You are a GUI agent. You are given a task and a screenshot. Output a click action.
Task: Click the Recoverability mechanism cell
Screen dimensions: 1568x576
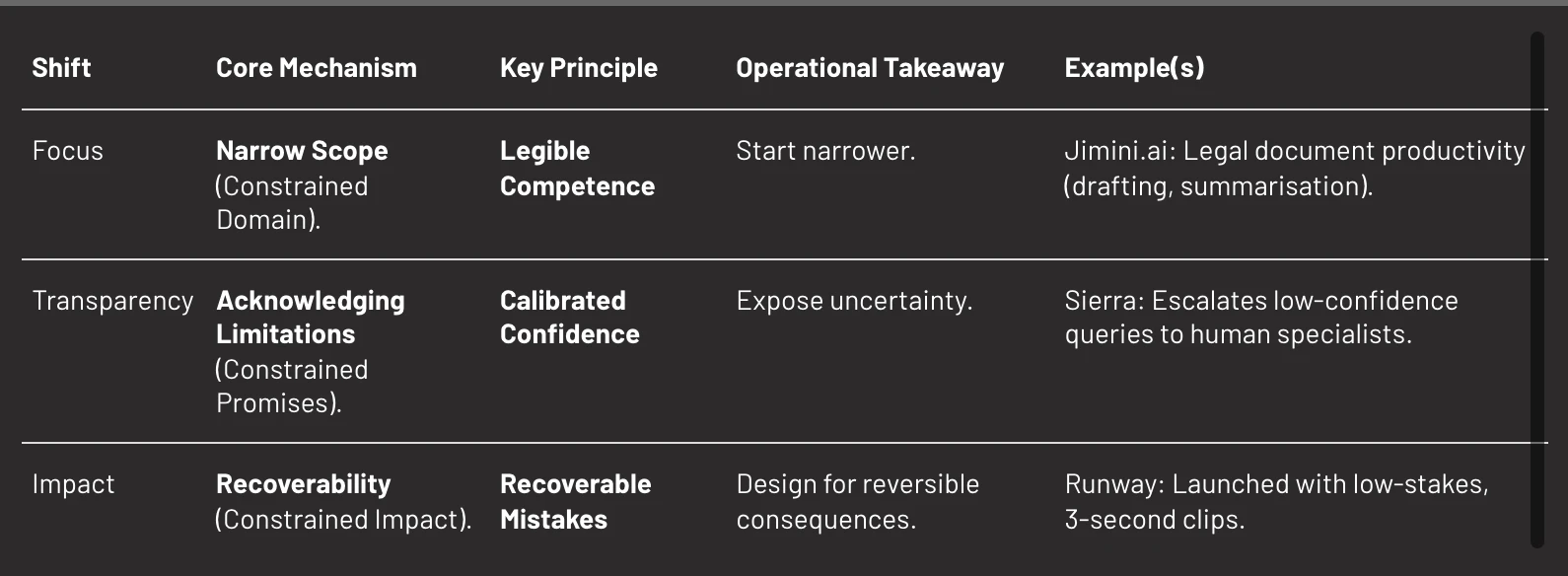pos(342,501)
